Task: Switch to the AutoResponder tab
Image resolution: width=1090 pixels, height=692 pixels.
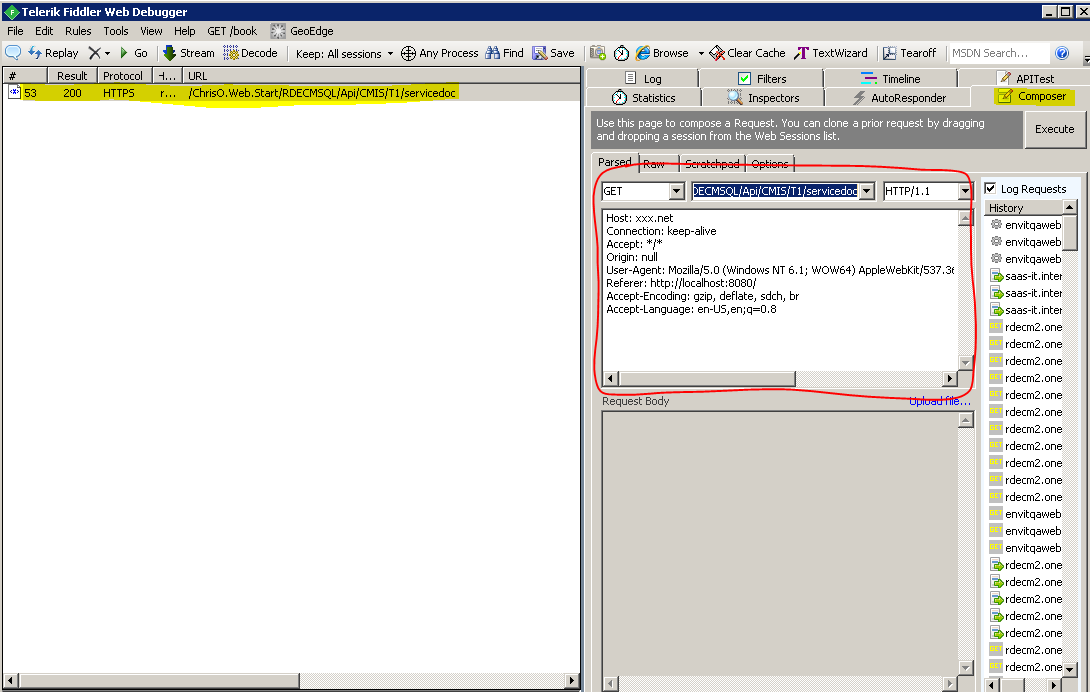Action: 899,97
